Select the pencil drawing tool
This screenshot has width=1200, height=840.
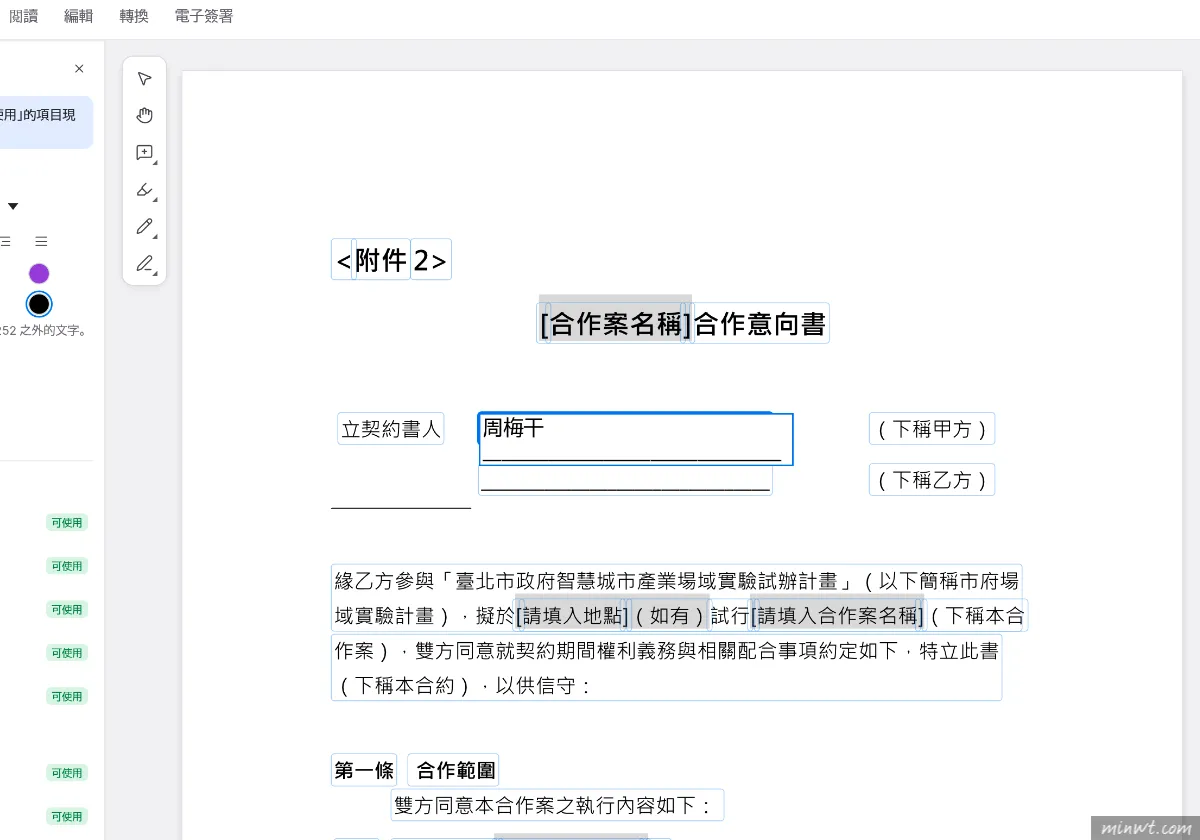(144, 227)
